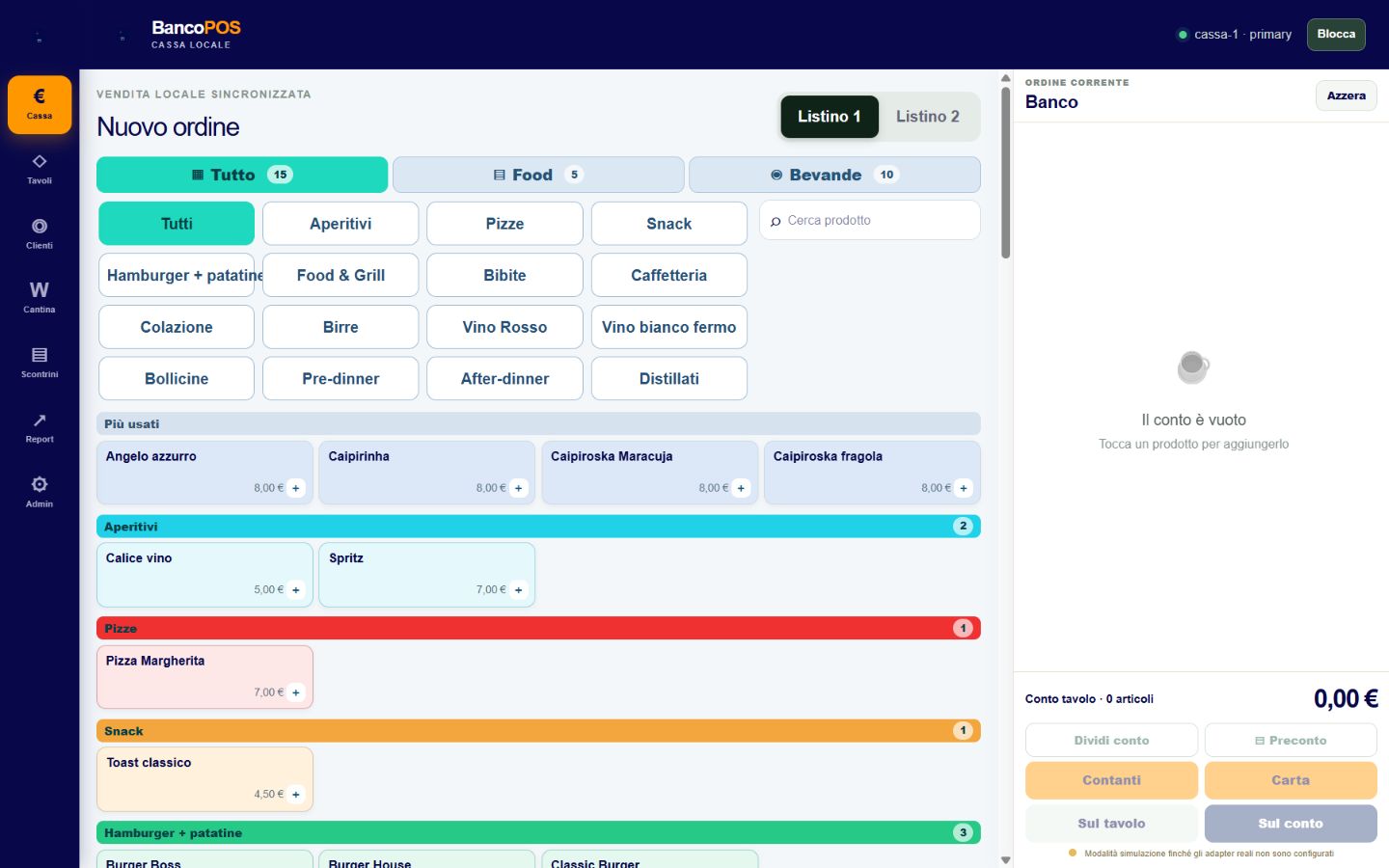Viewport: 1389px width, 868px height.
Task: Click the Preconto button
Action: click(x=1291, y=741)
